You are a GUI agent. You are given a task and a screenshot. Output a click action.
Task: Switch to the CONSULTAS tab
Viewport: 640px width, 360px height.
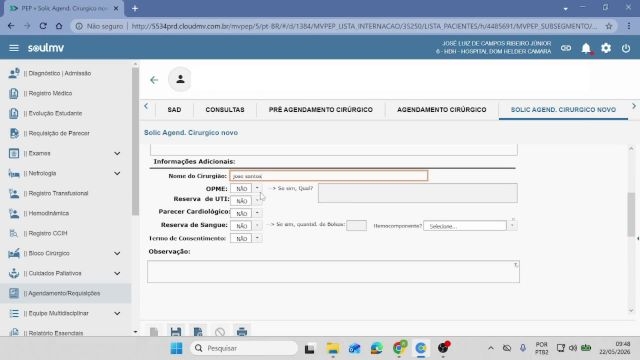(x=225, y=110)
